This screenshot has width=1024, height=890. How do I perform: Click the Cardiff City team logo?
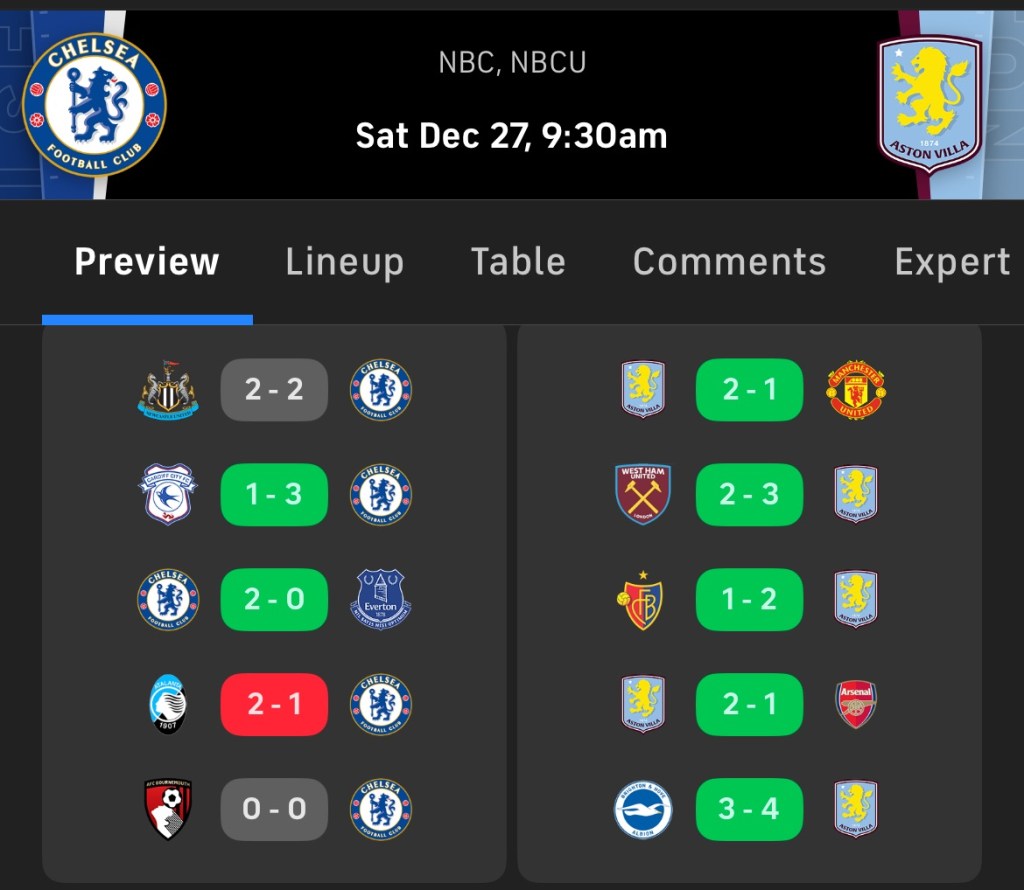coord(168,494)
